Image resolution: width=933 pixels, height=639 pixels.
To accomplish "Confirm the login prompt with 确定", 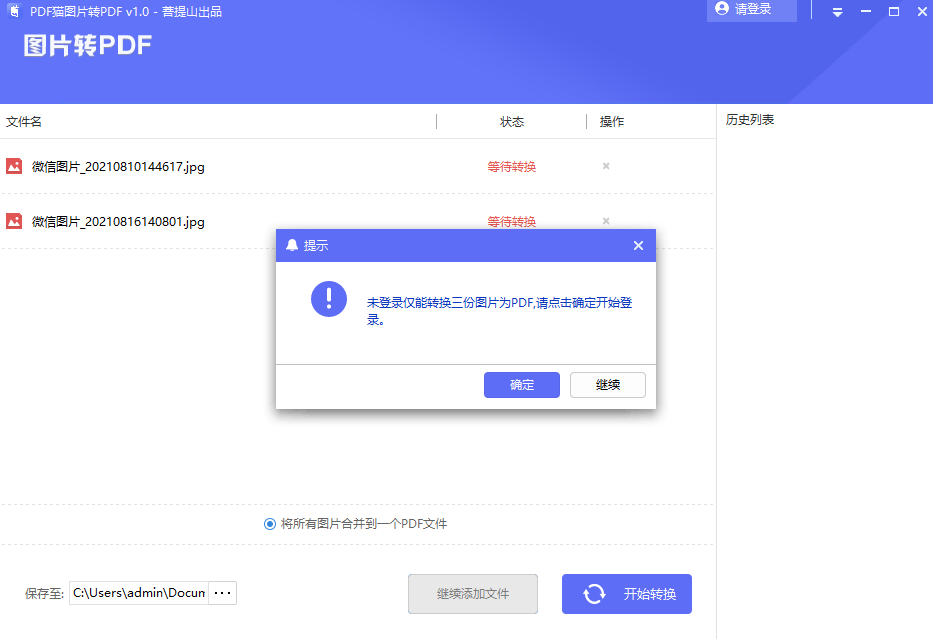I will point(522,385).
